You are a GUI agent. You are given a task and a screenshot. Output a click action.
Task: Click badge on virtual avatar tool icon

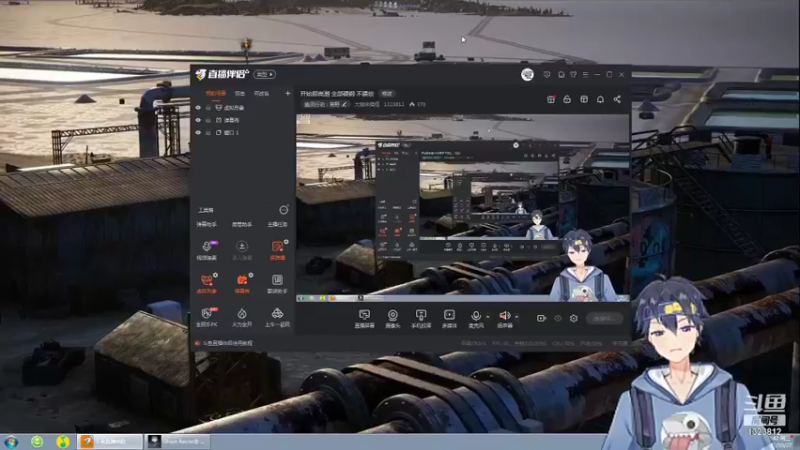coord(215,275)
